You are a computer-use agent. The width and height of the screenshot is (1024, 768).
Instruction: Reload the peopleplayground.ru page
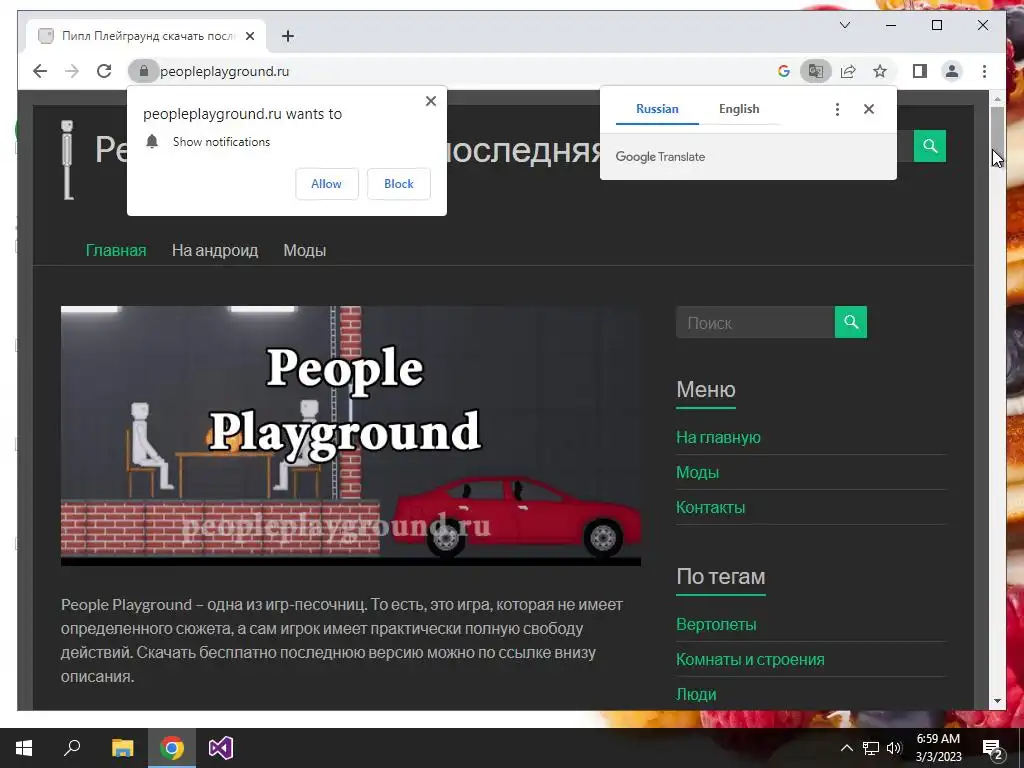tap(104, 71)
